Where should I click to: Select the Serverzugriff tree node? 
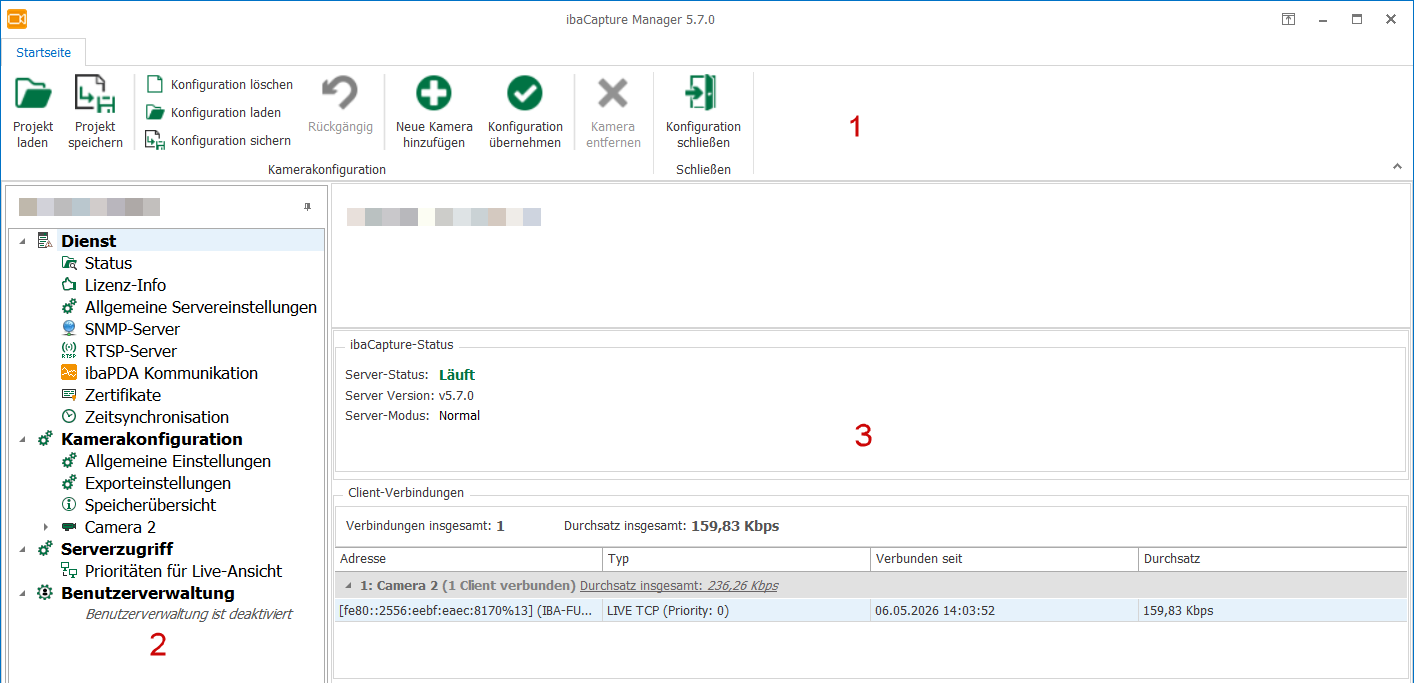click(x=117, y=549)
